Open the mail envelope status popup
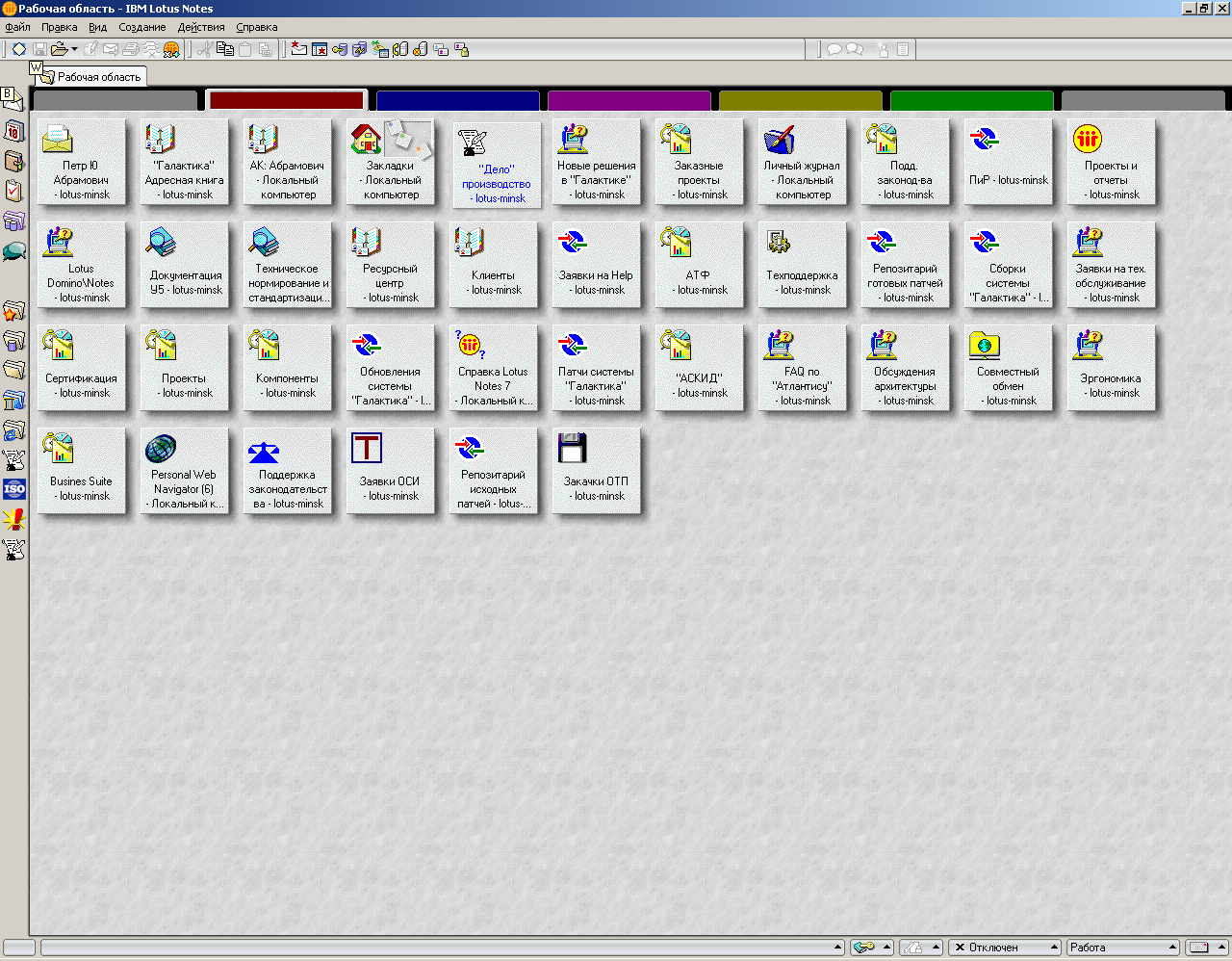The width and height of the screenshot is (1232, 961). 1207,948
